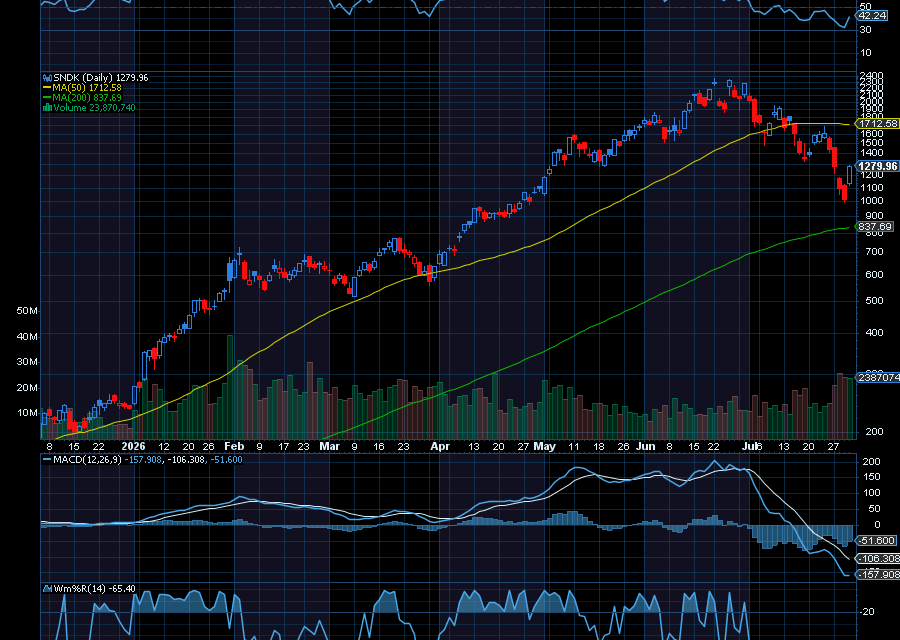Click the 30M volume axis label
The width and height of the screenshot is (900, 640).
pyautogui.click(x=27, y=362)
